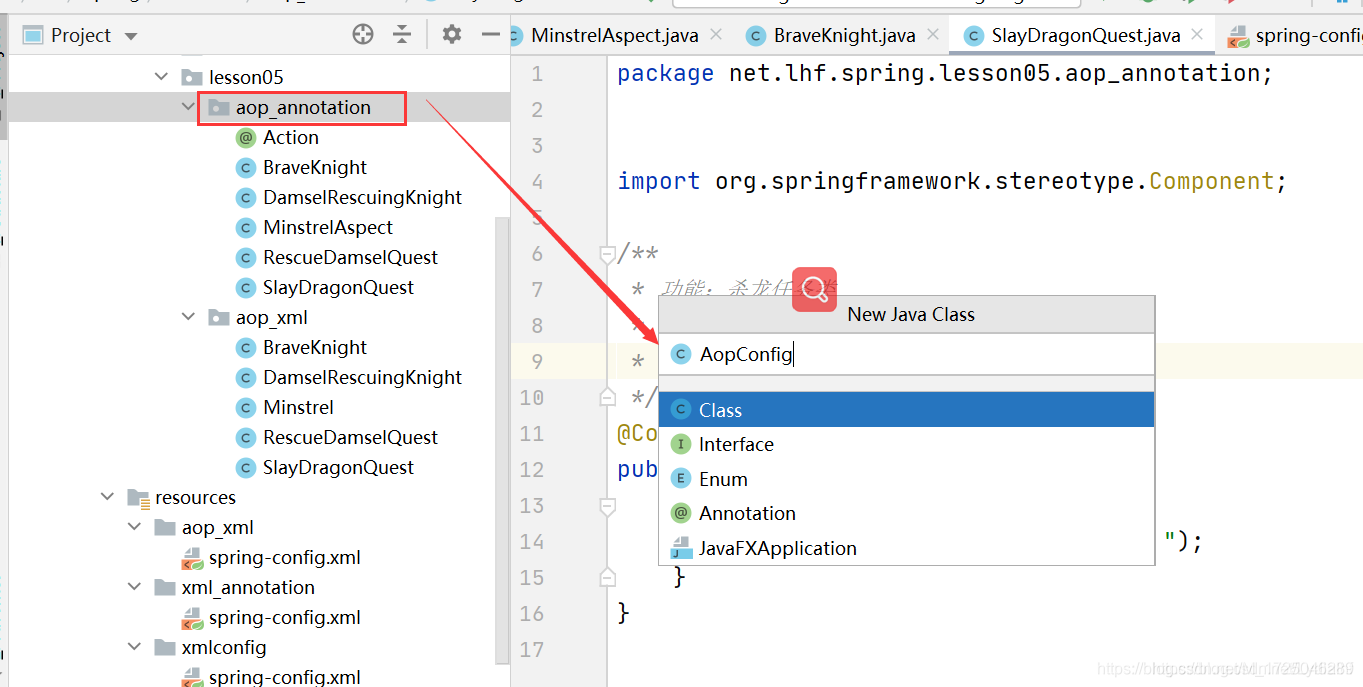Choose Annotation in New Java Class popup

tap(906, 513)
